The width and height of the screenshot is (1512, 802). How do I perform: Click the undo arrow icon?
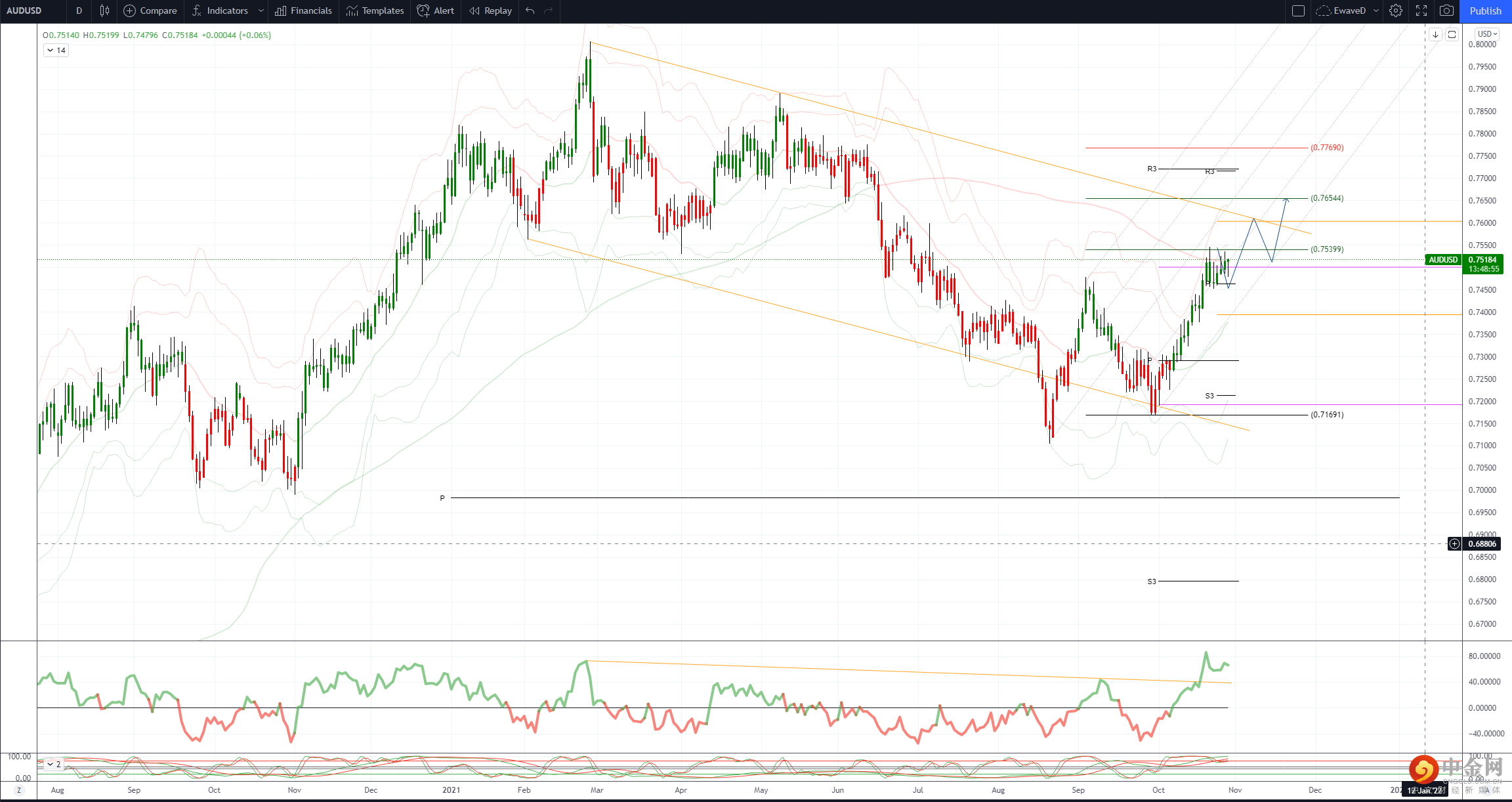(530, 11)
